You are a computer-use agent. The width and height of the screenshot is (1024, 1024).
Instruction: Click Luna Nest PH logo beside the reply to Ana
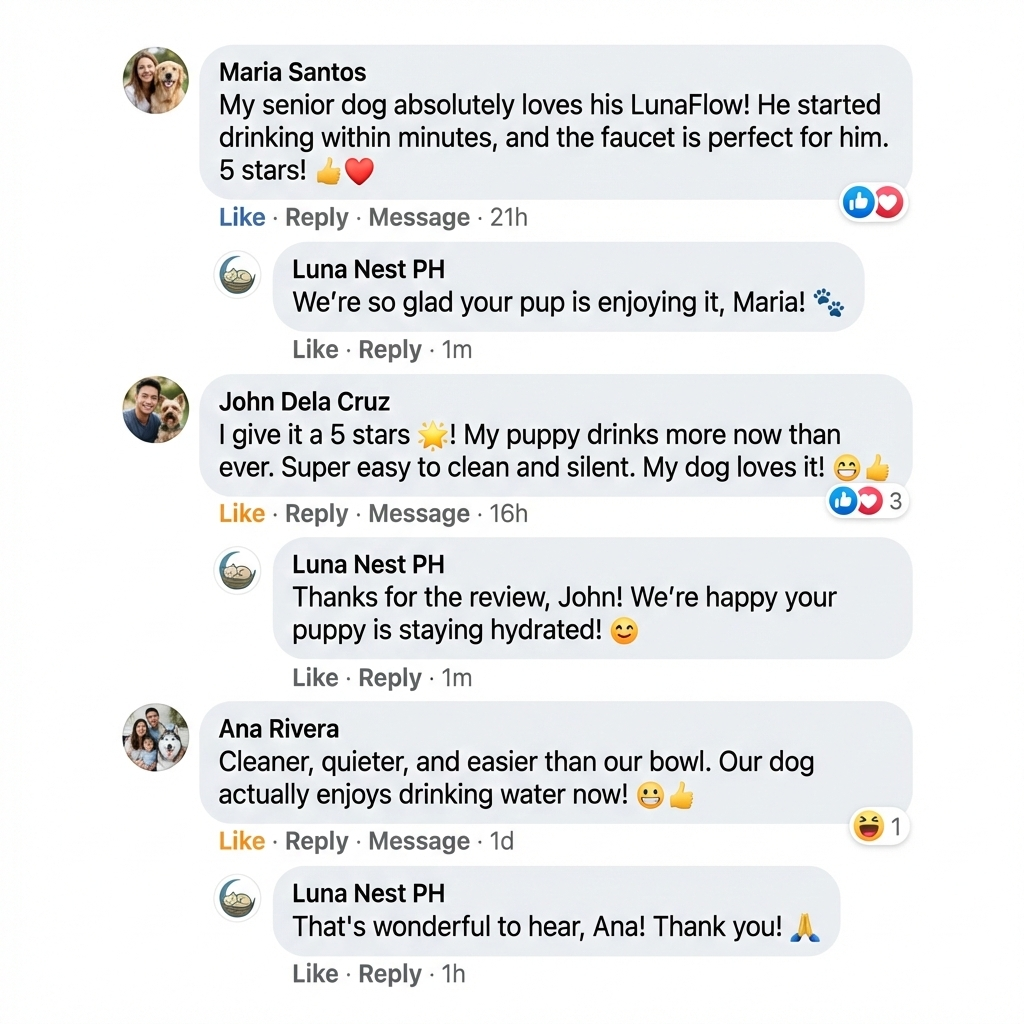[238, 898]
